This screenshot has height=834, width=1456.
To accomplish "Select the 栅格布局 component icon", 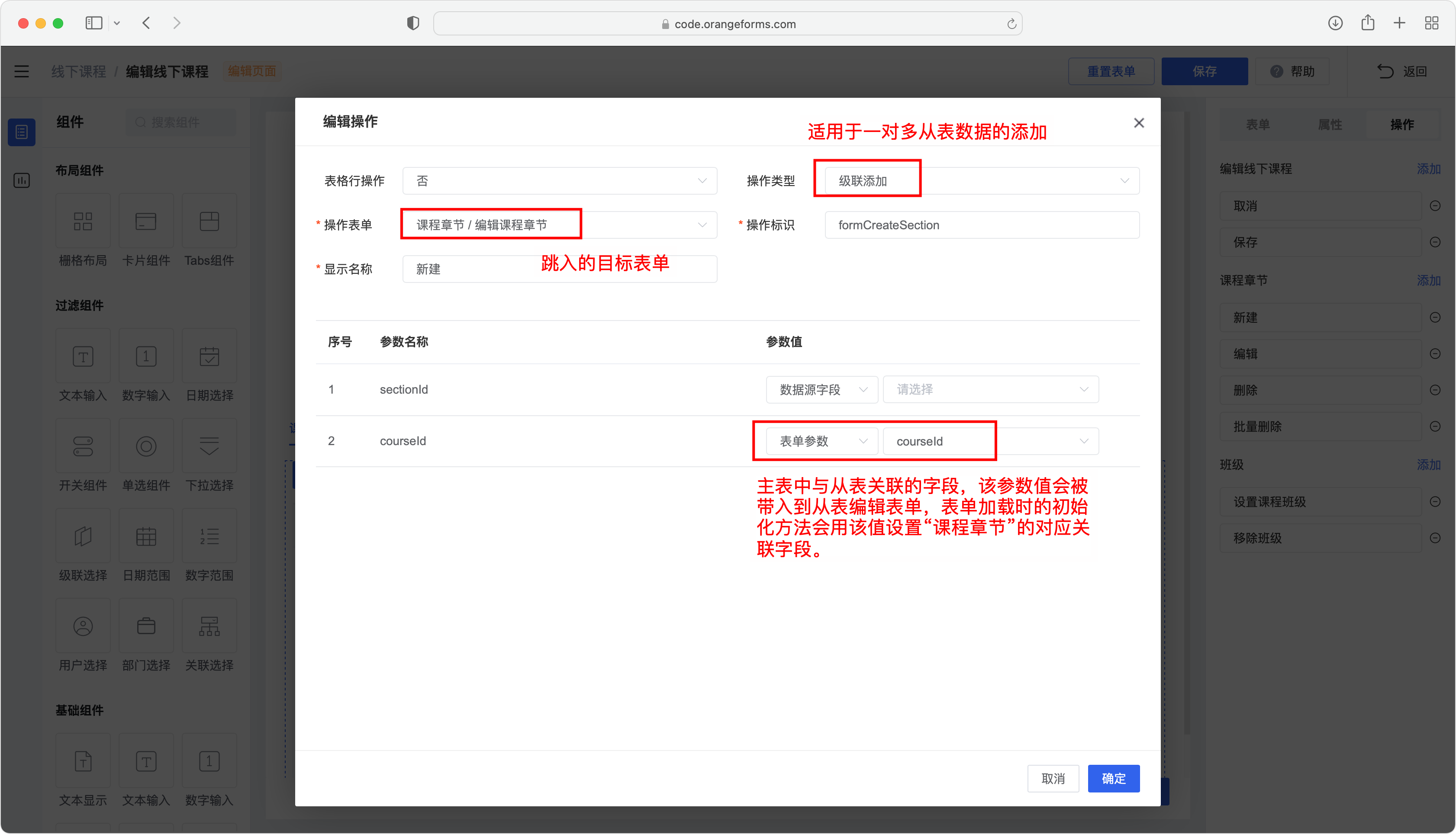I will [x=83, y=221].
